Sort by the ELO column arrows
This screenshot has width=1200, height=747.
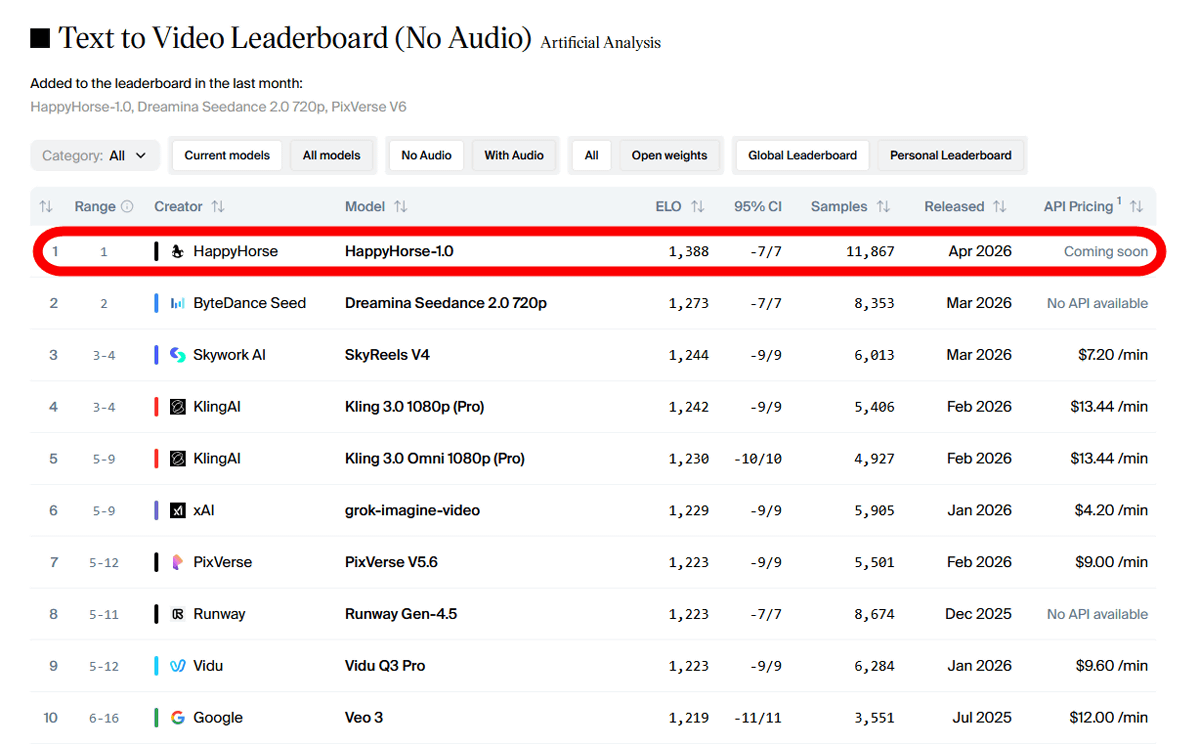(x=698, y=207)
